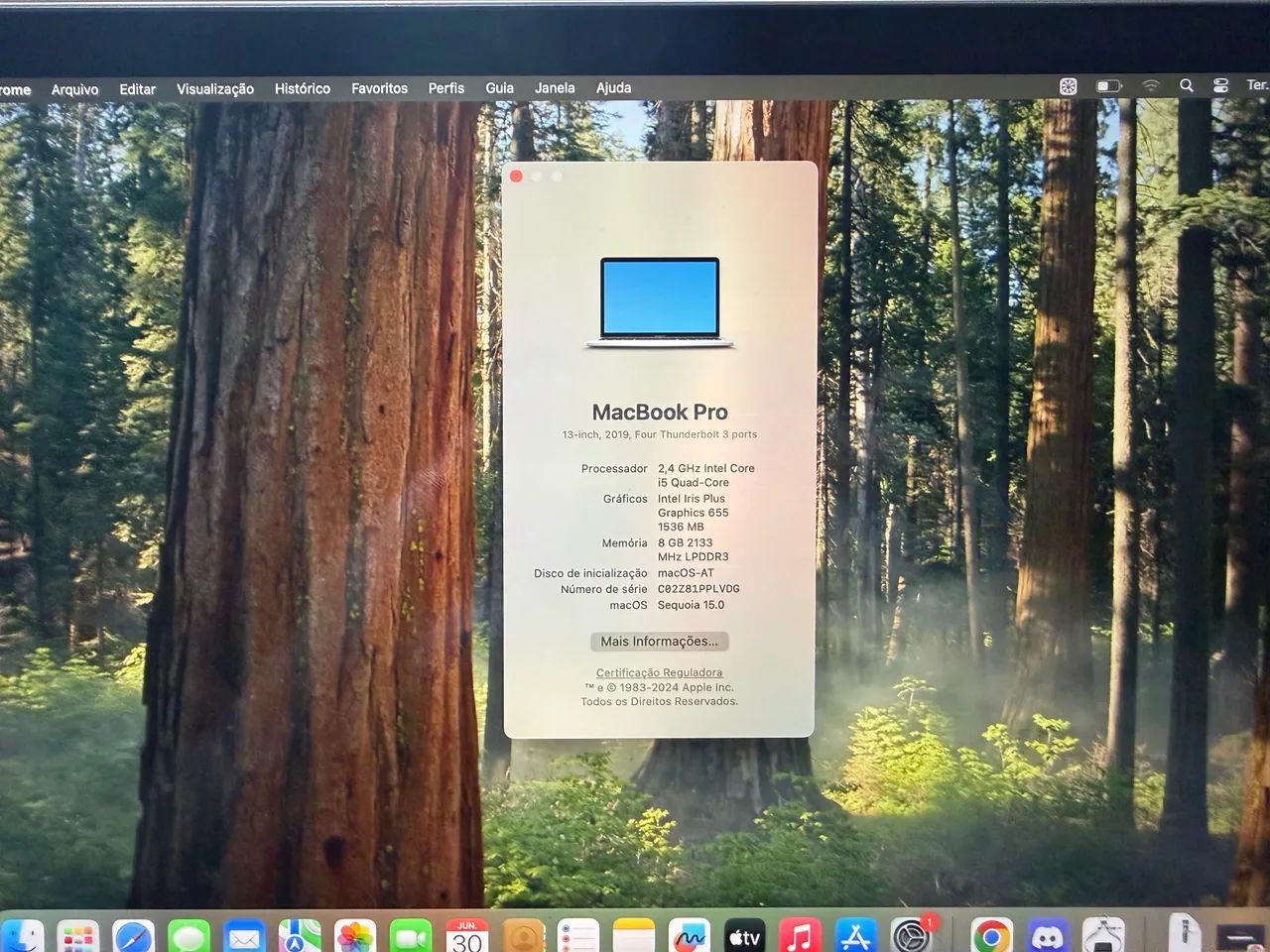Open the Editar menu
Image resolution: width=1270 pixels, height=952 pixels.
pyautogui.click(x=138, y=89)
